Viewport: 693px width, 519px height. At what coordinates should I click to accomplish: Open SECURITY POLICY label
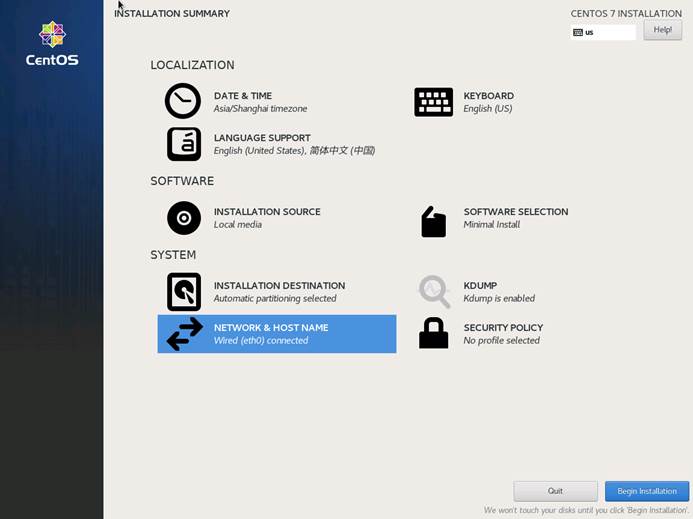503,328
